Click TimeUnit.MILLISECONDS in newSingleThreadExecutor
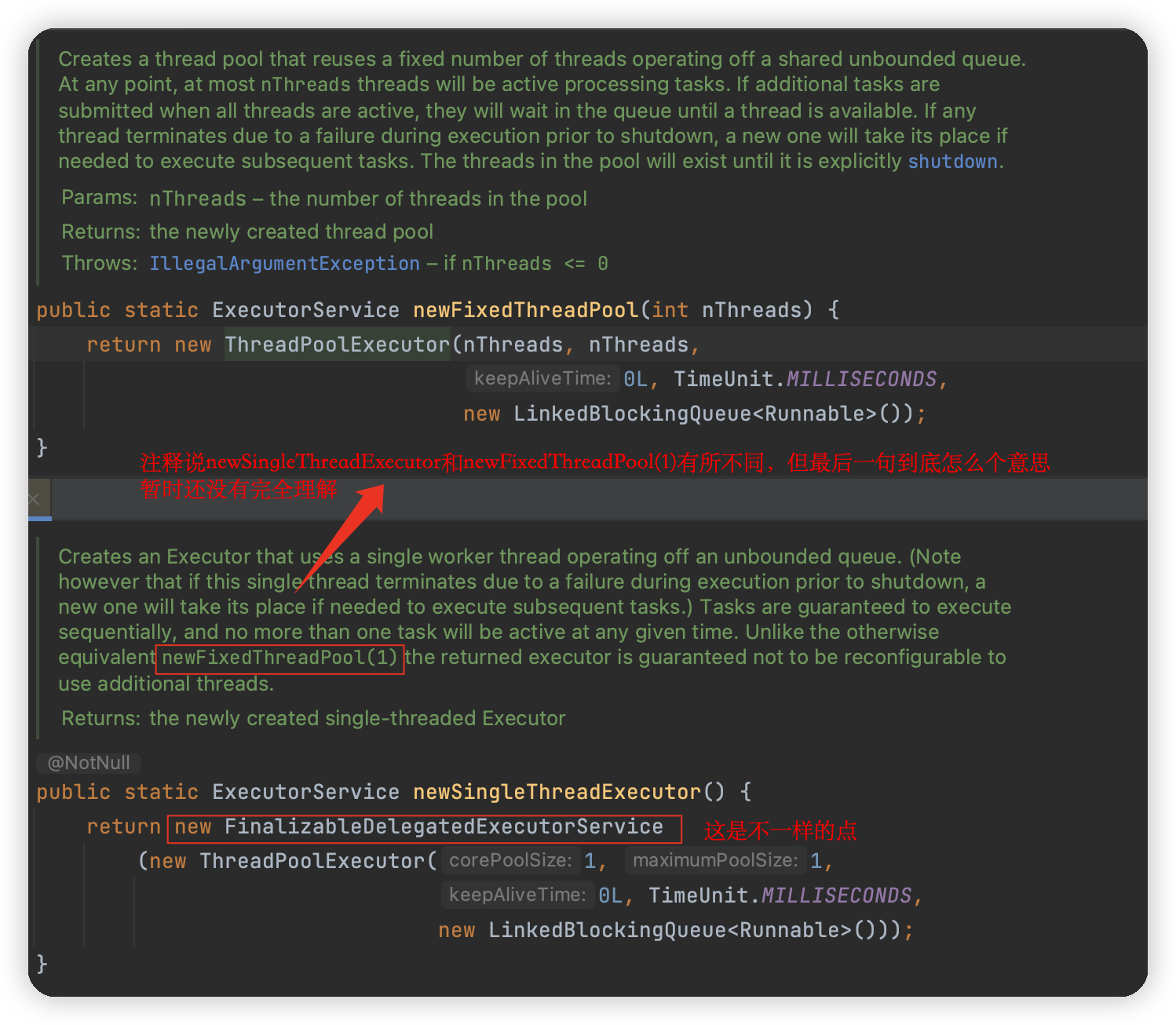Screen dimensions: 1176x1025 click(780, 896)
